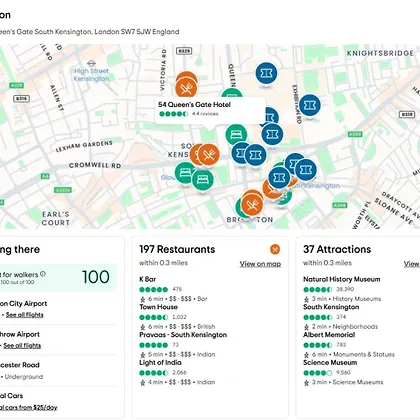Click the CROMWELL RD map label

[x=95, y=165]
